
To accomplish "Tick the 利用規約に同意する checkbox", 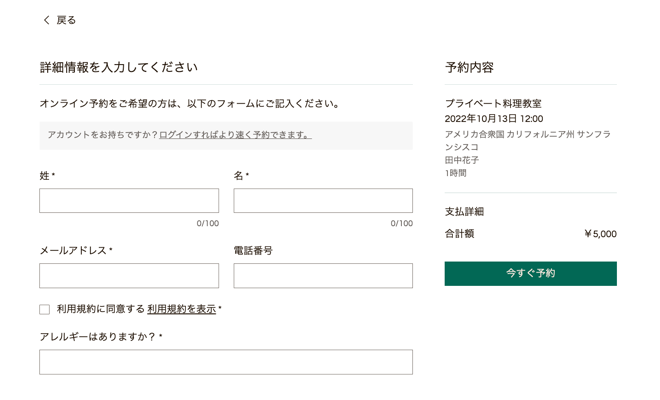I will coord(45,309).
